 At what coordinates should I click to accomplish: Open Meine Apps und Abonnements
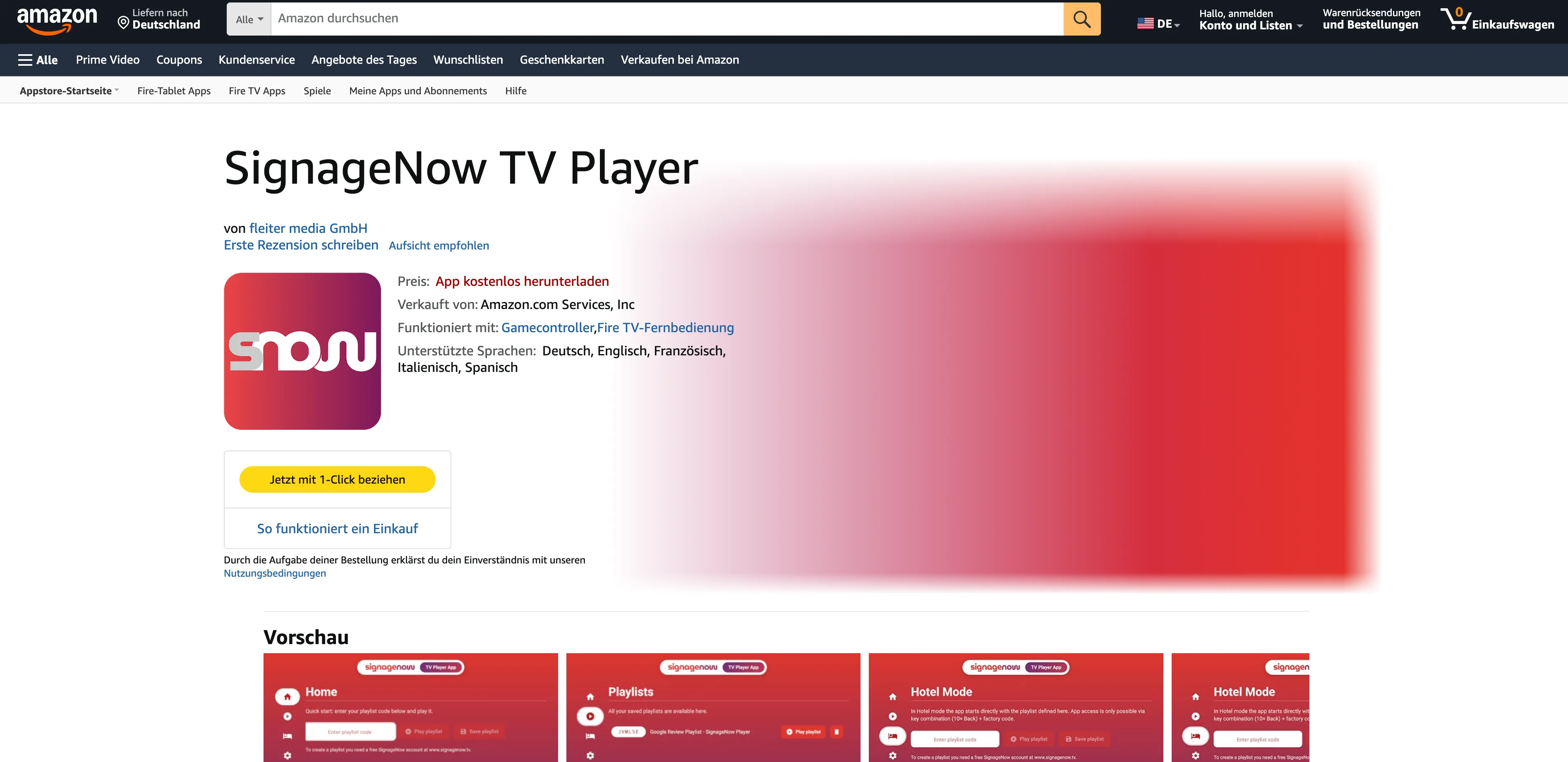point(418,91)
